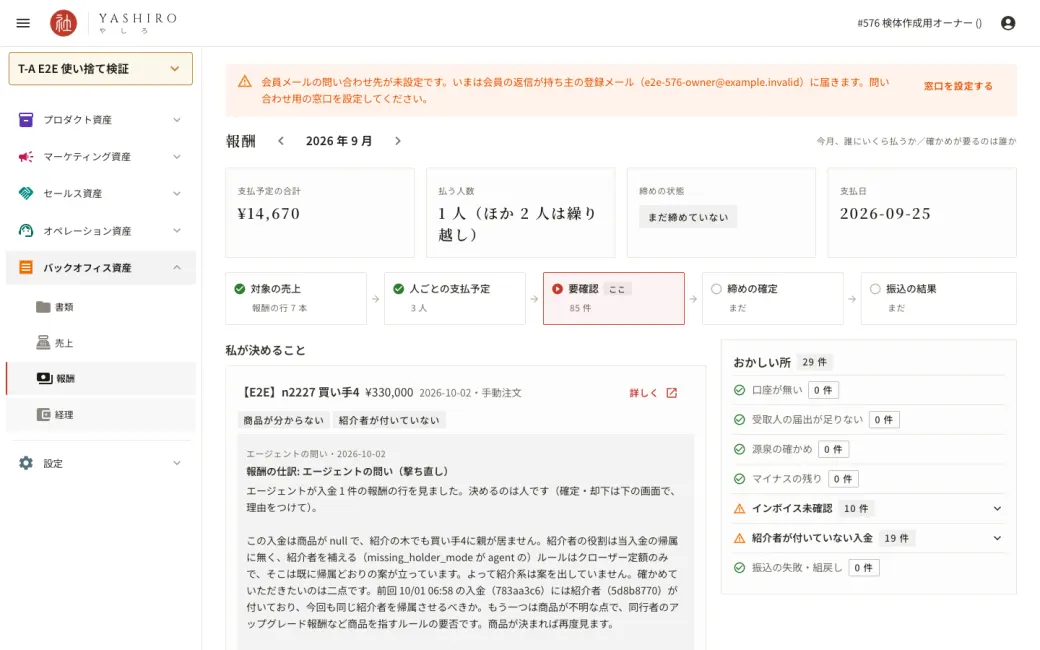Select the 振込の結果 step radio indicator
Viewport: 1040px width, 650px height.
click(876, 289)
